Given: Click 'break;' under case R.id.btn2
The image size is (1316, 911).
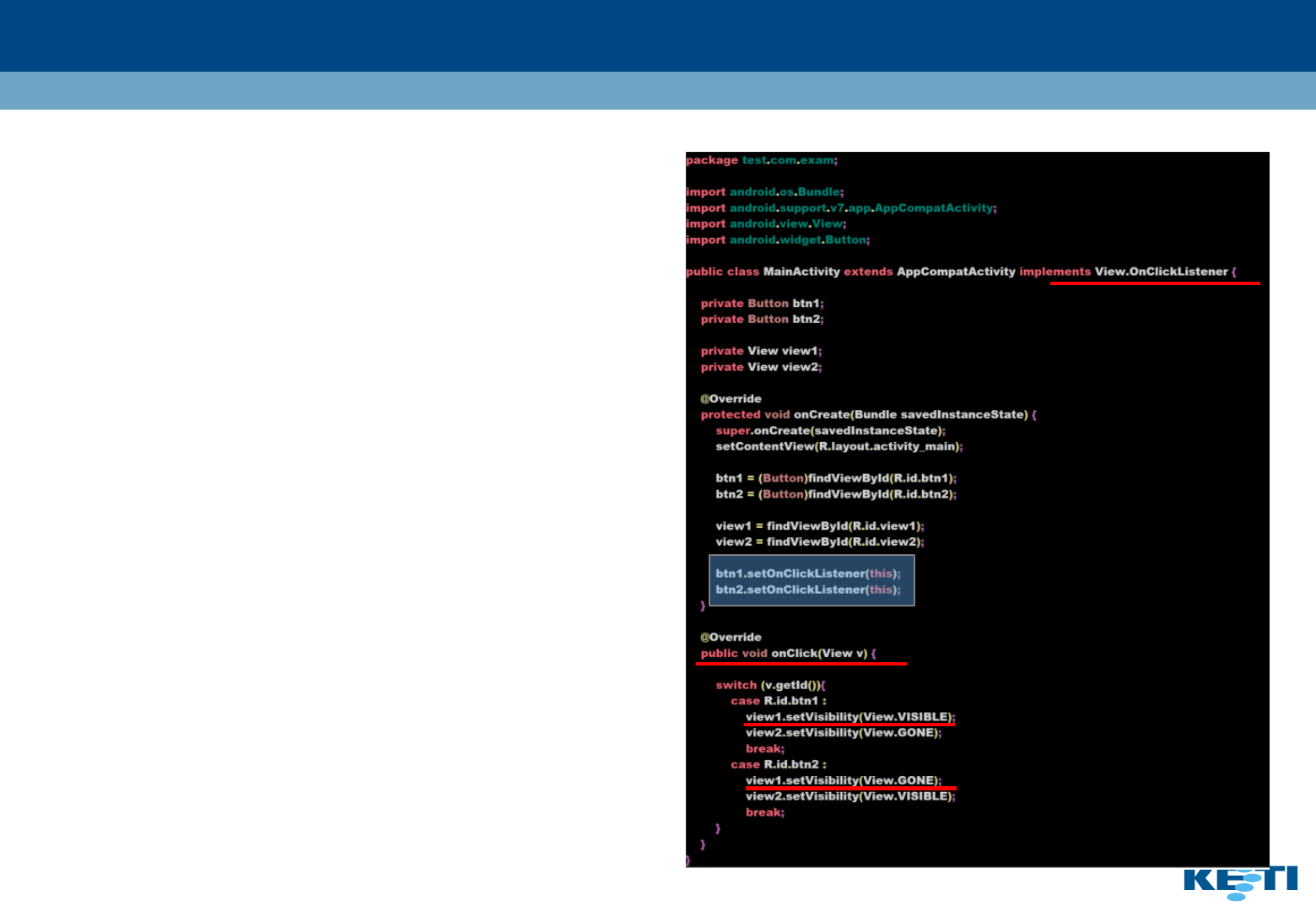Looking at the screenshot, I should (x=765, y=813).
